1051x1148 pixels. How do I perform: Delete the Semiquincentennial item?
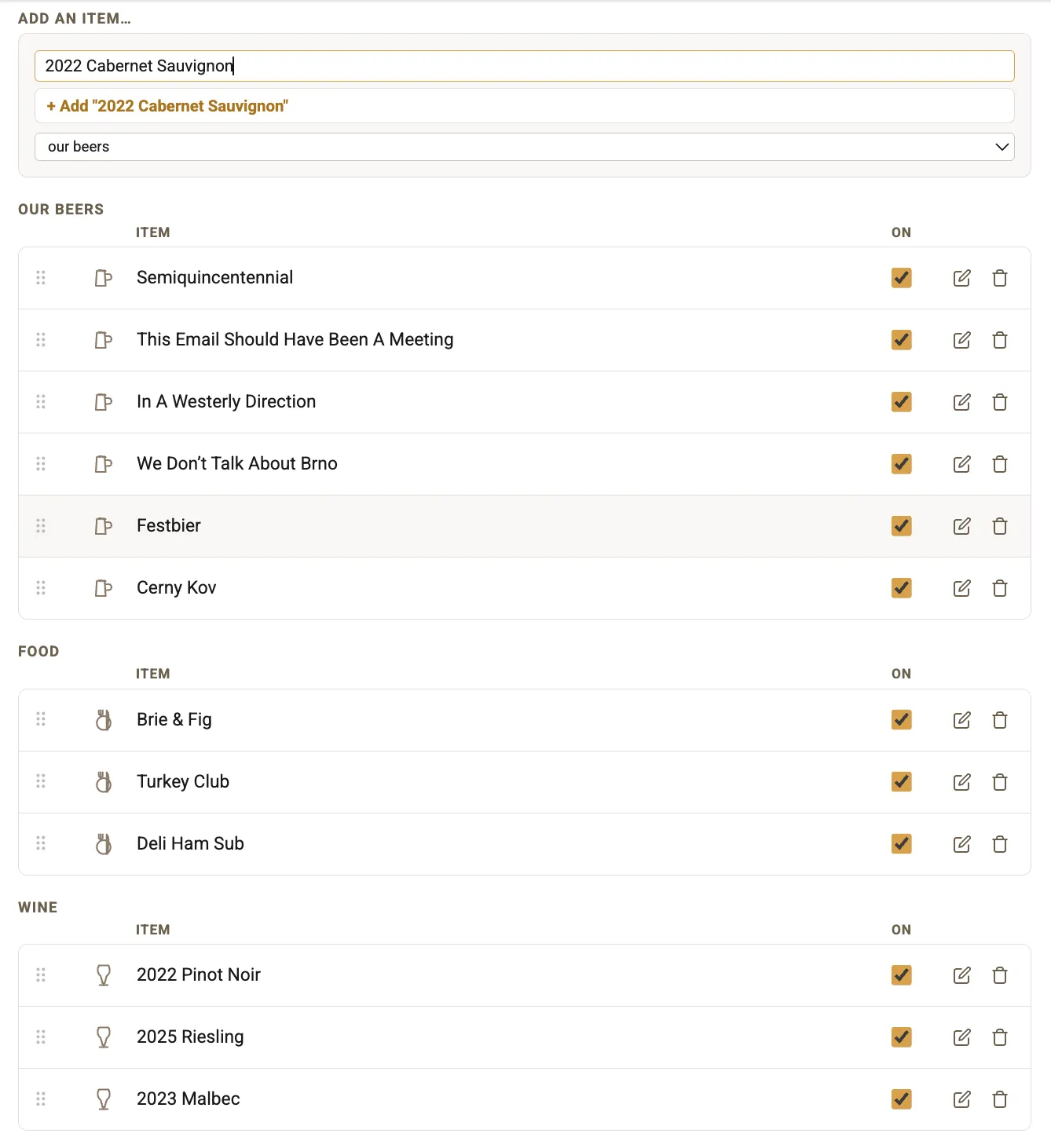click(1000, 278)
